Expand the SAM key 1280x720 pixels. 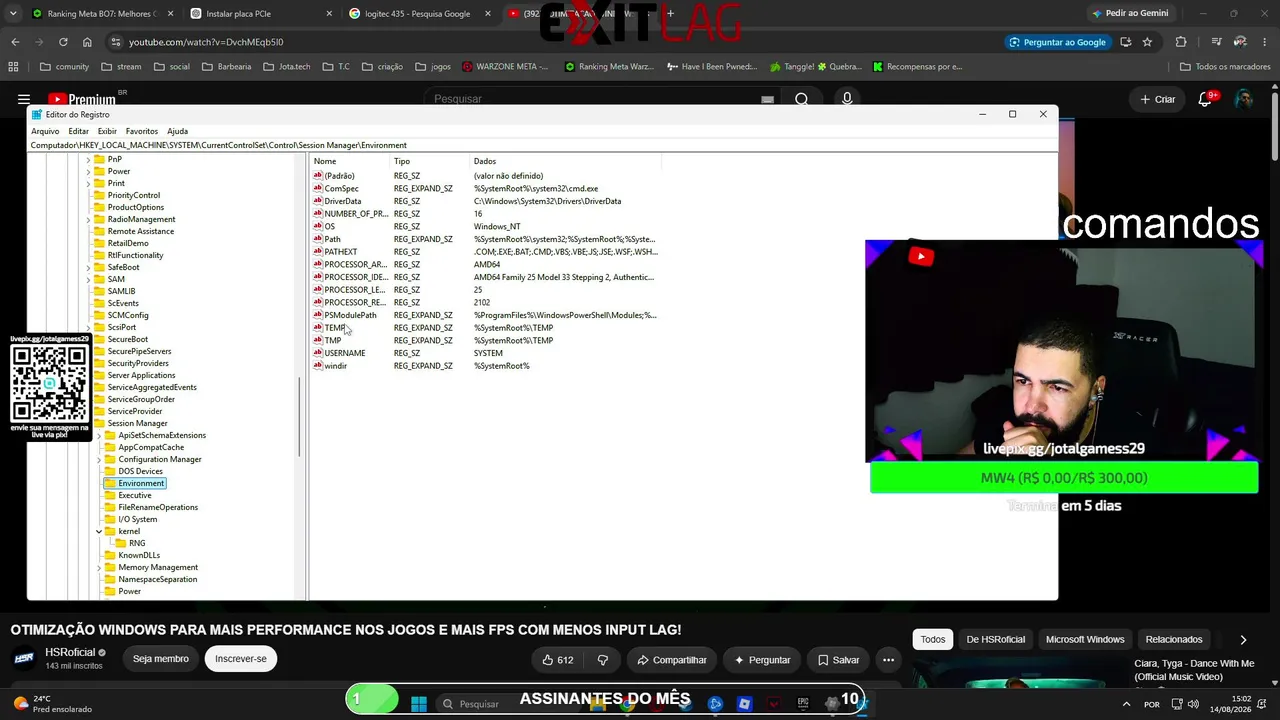click(x=88, y=279)
